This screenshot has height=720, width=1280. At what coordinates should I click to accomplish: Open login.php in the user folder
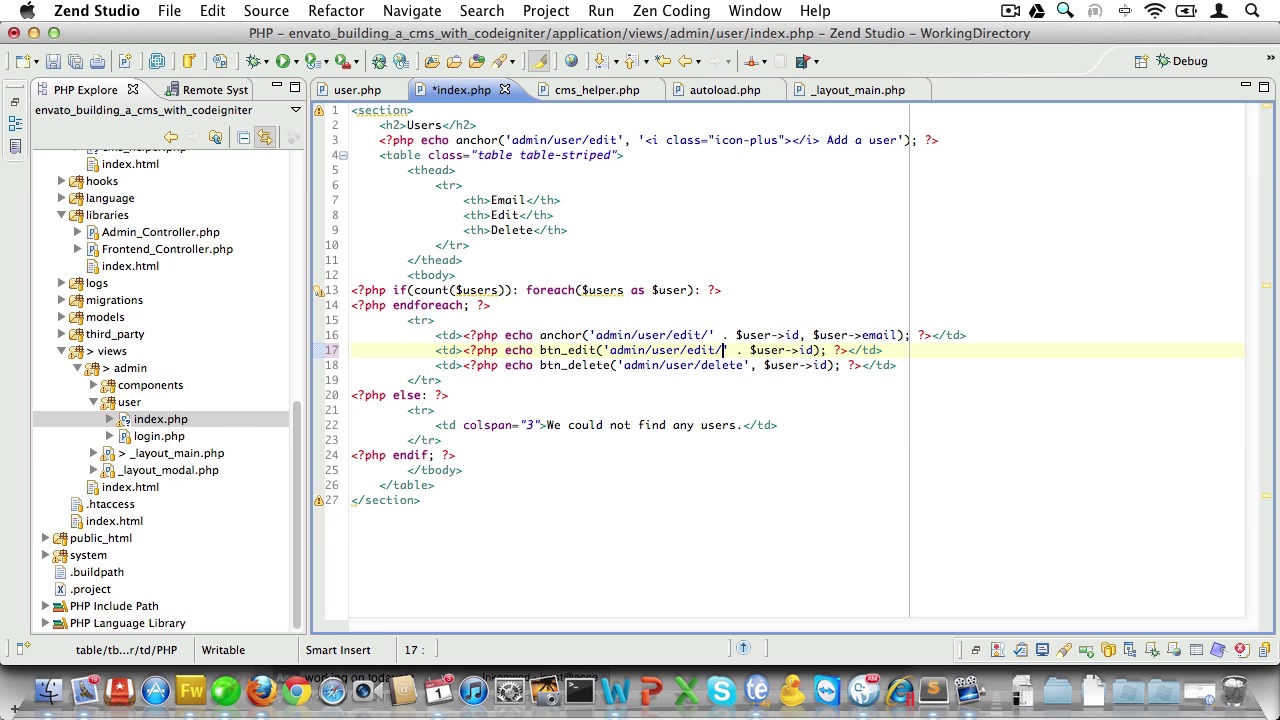[x=159, y=436]
